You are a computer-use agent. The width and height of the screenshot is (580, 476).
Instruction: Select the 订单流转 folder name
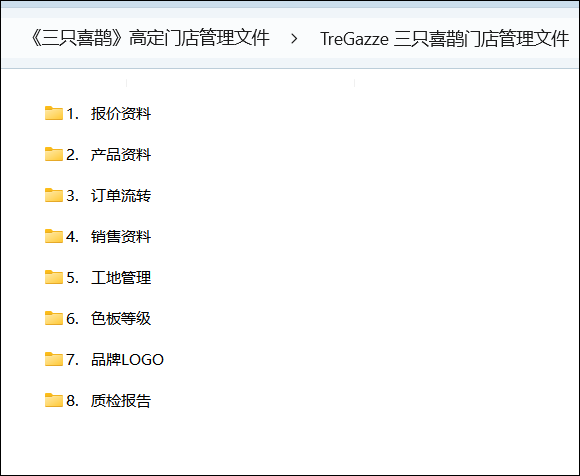pos(121,196)
